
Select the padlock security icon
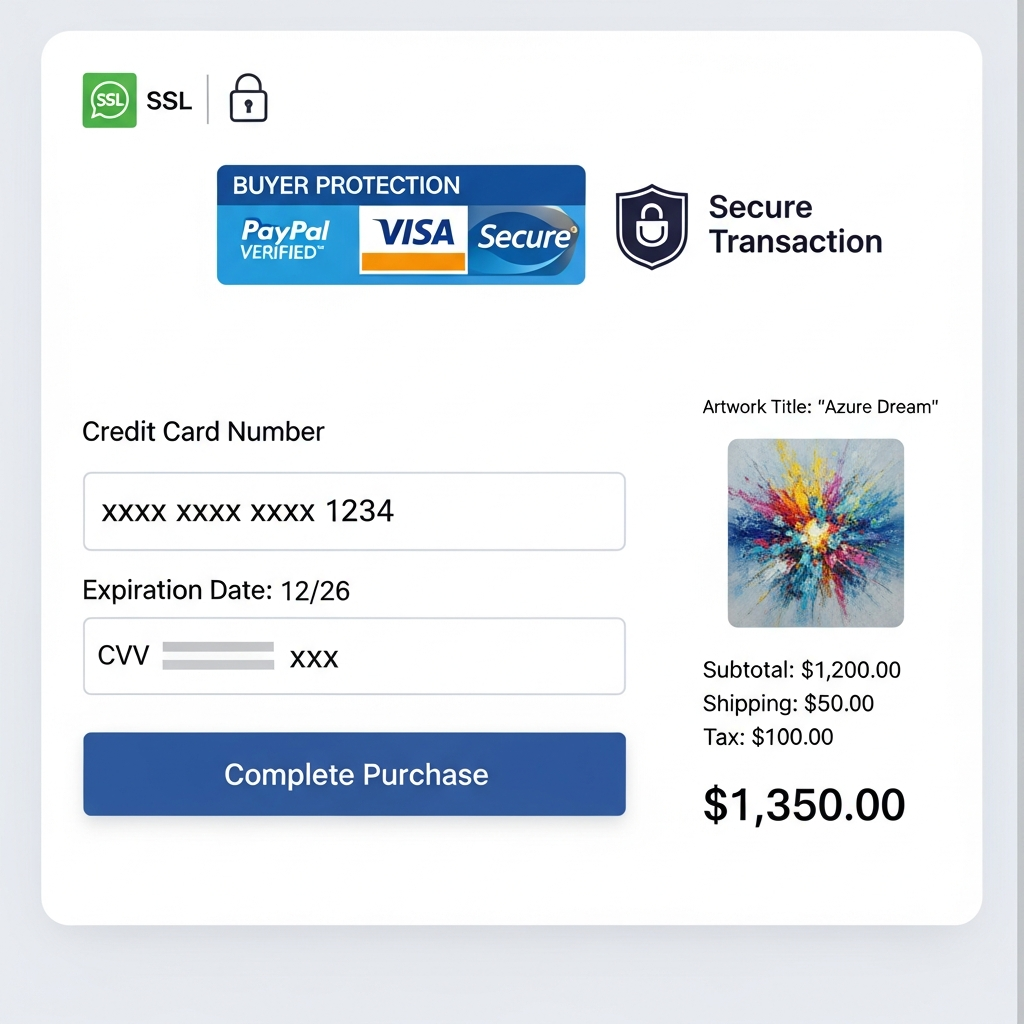248,99
